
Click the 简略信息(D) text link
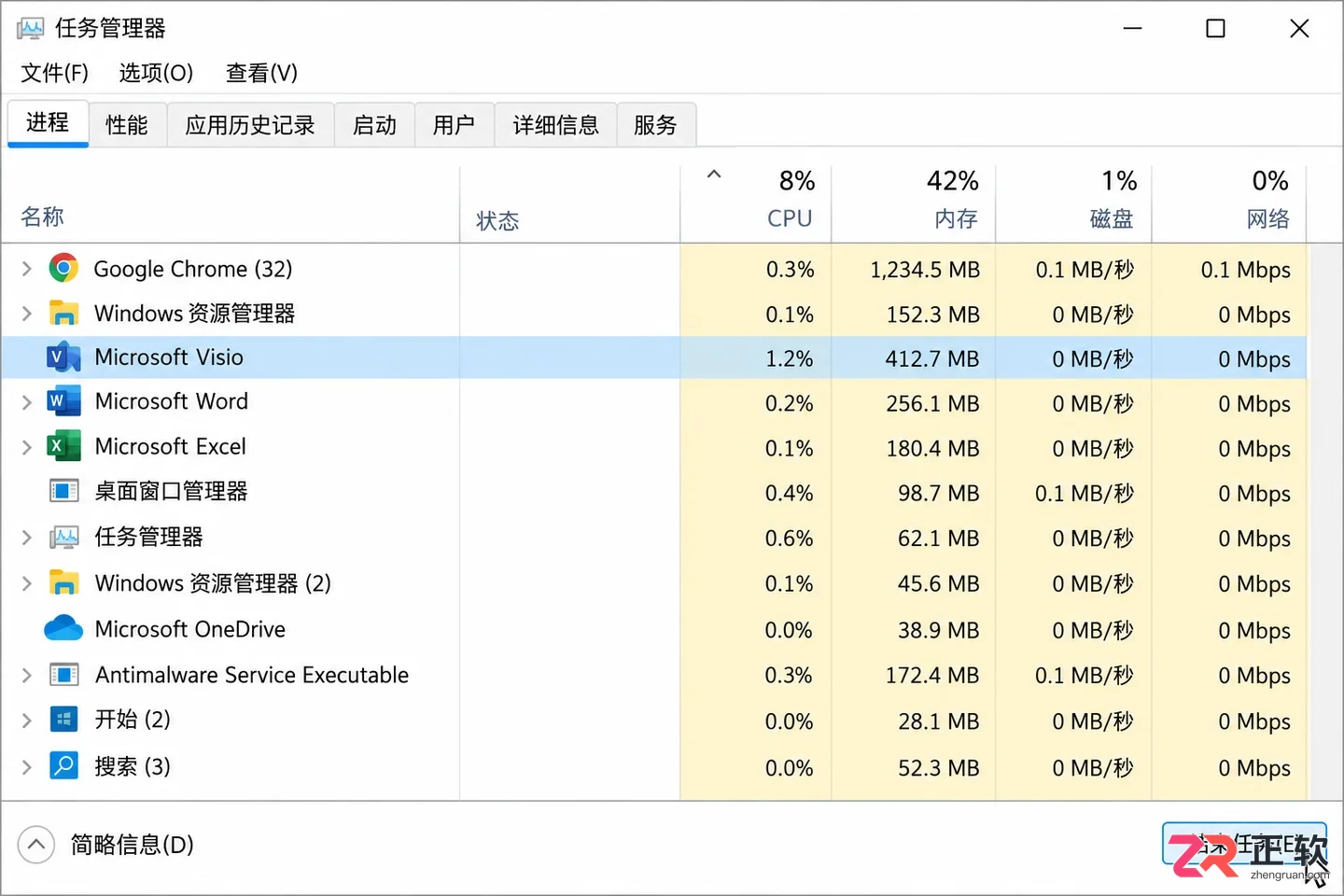[x=133, y=845]
